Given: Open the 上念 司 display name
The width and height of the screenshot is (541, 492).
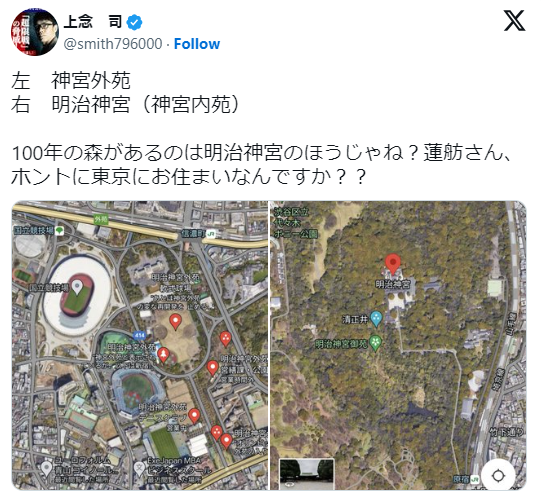Looking at the screenshot, I should 93,22.
